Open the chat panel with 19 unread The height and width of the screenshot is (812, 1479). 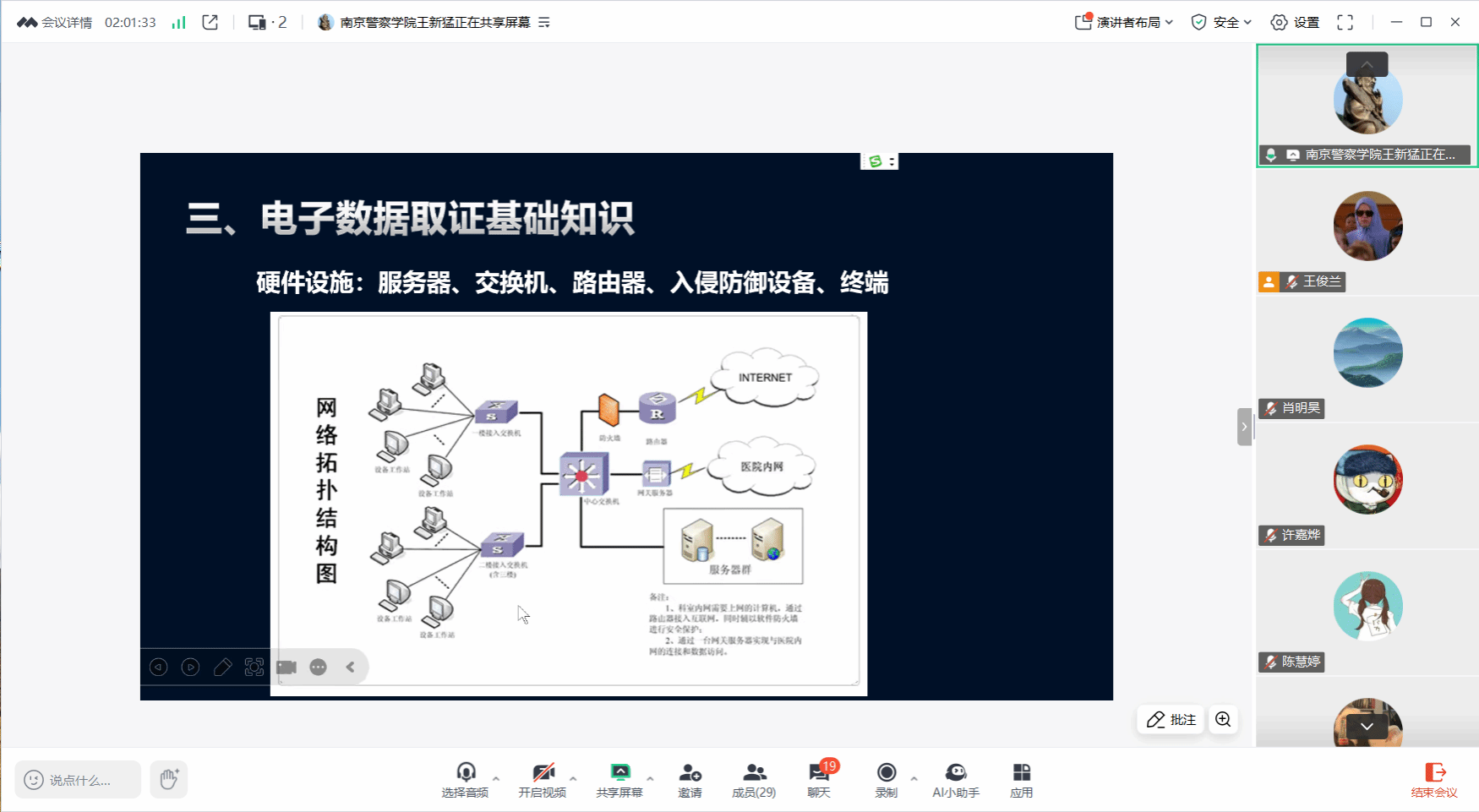[x=818, y=780]
